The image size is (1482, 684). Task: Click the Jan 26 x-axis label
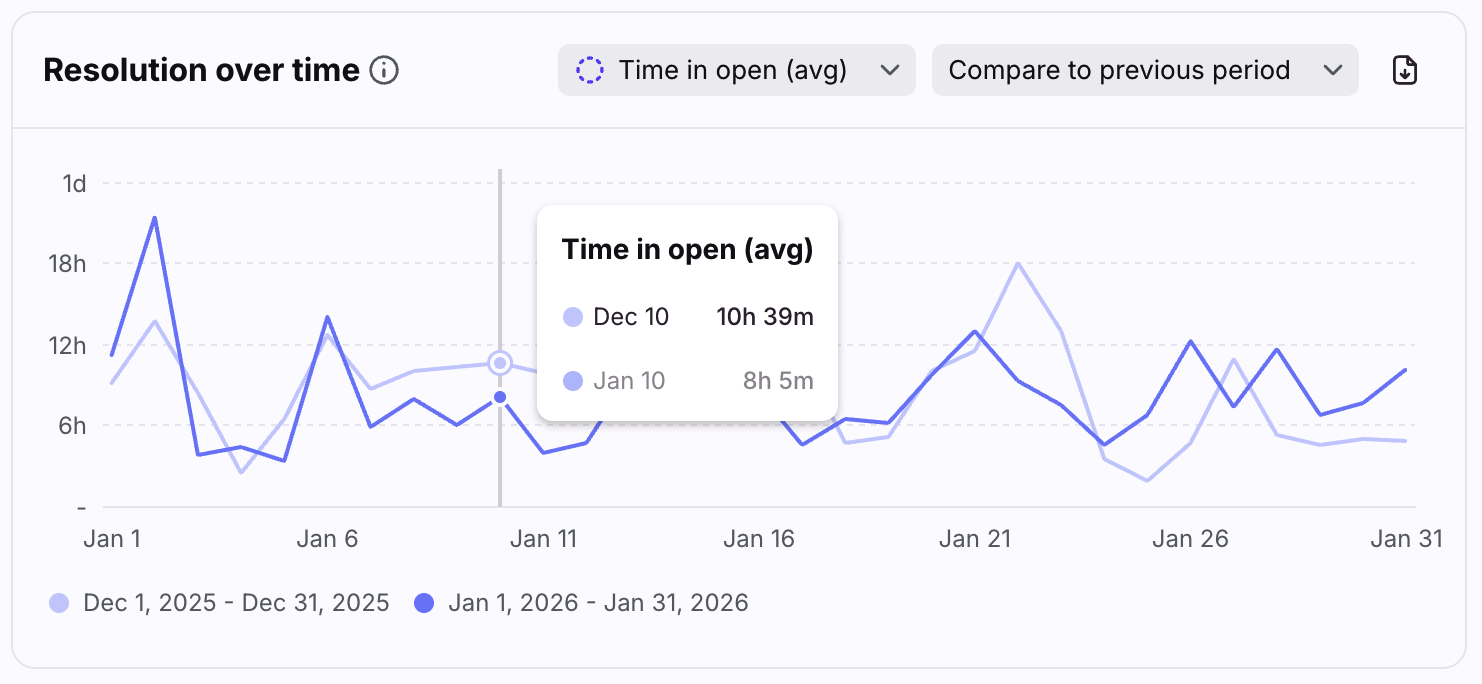(x=1190, y=539)
